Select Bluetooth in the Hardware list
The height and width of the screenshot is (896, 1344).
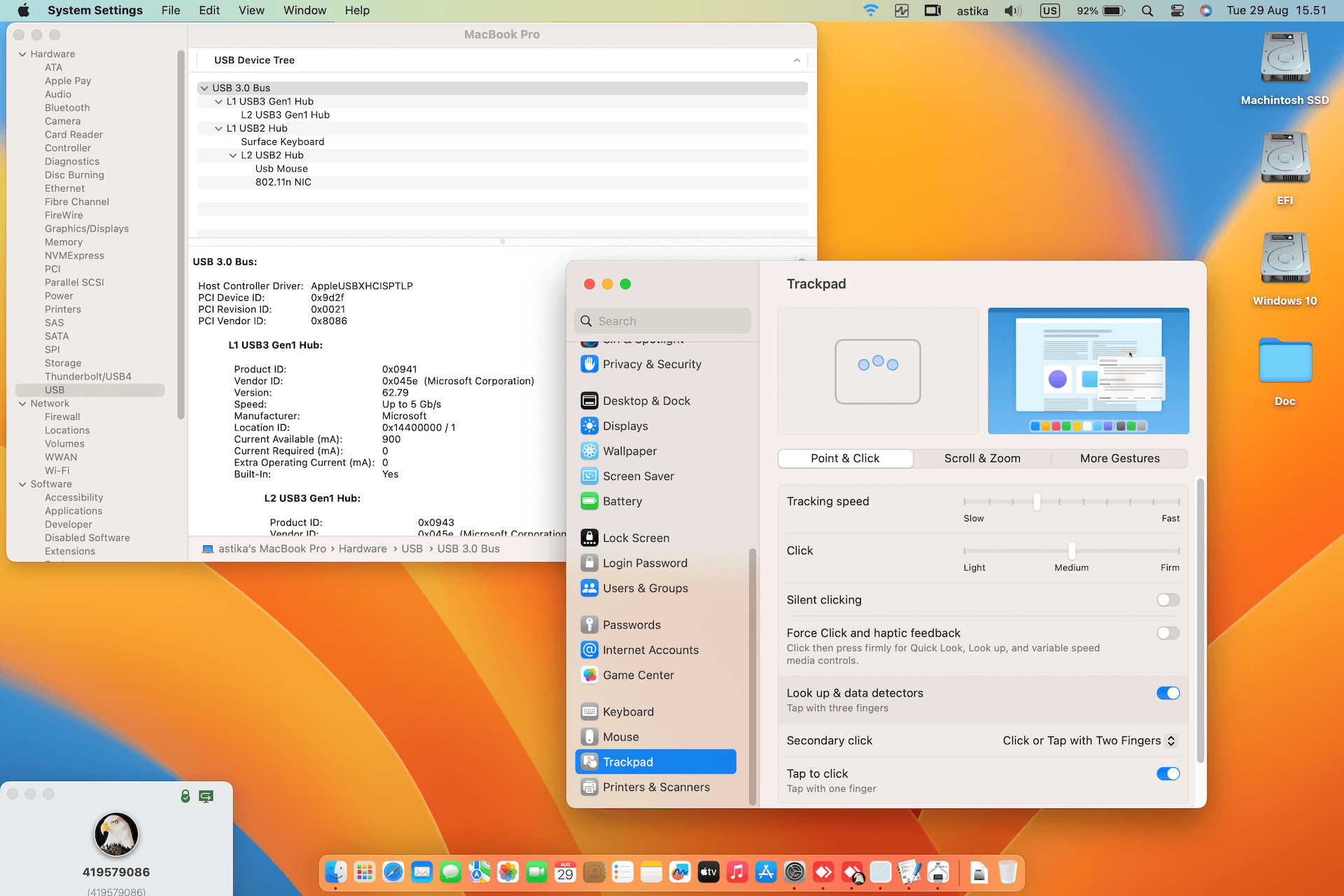pyautogui.click(x=67, y=108)
